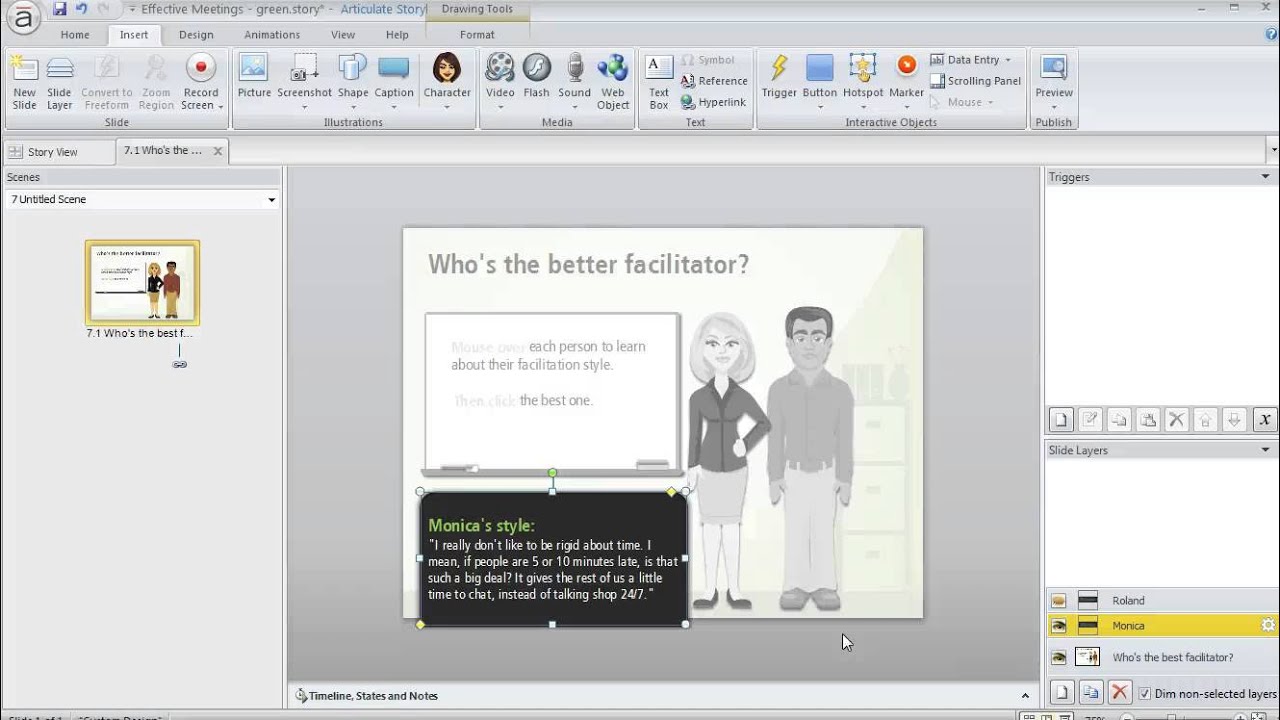Image resolution: width=1280 pixels, height=720 pixels.
Task: Select the Monica layer row
Action: click(x=1162, y=626)
